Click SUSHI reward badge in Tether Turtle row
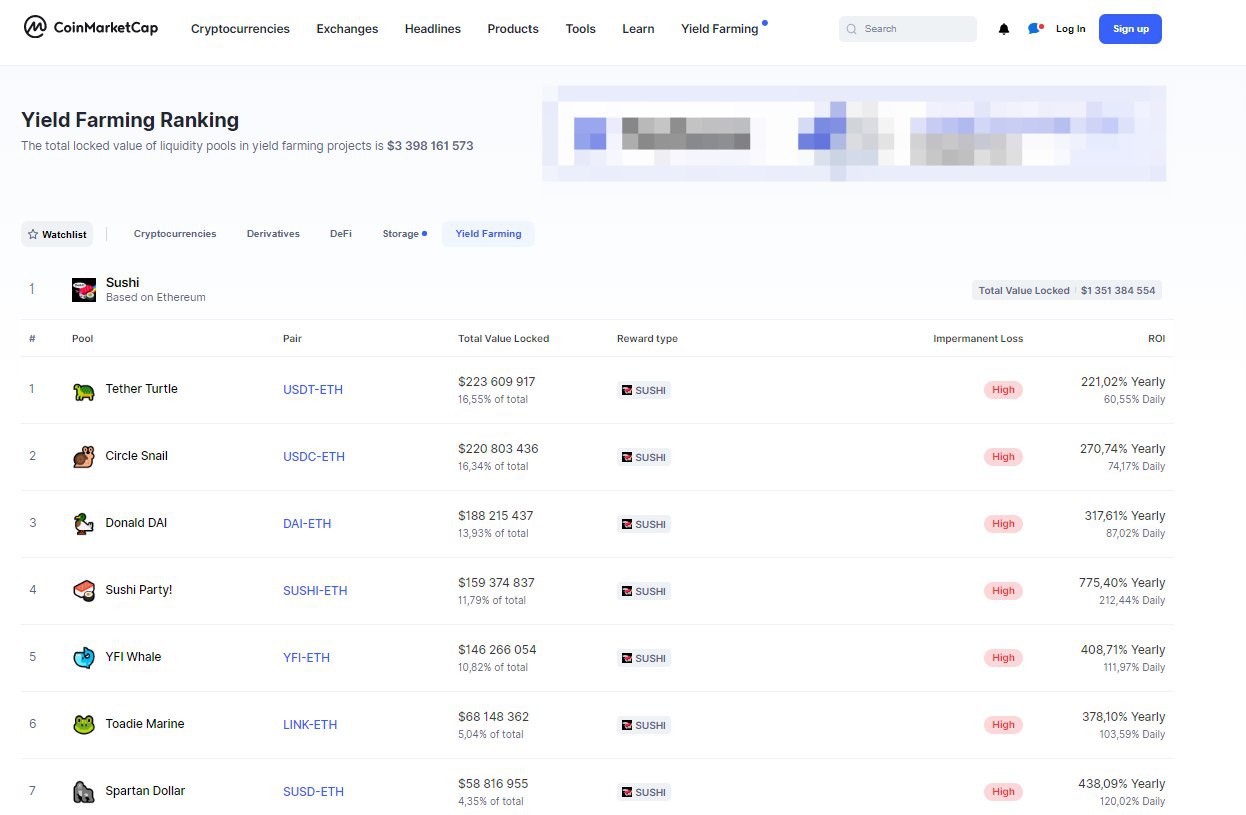The height and width of the screenshot is (815, 1246). 644,390
